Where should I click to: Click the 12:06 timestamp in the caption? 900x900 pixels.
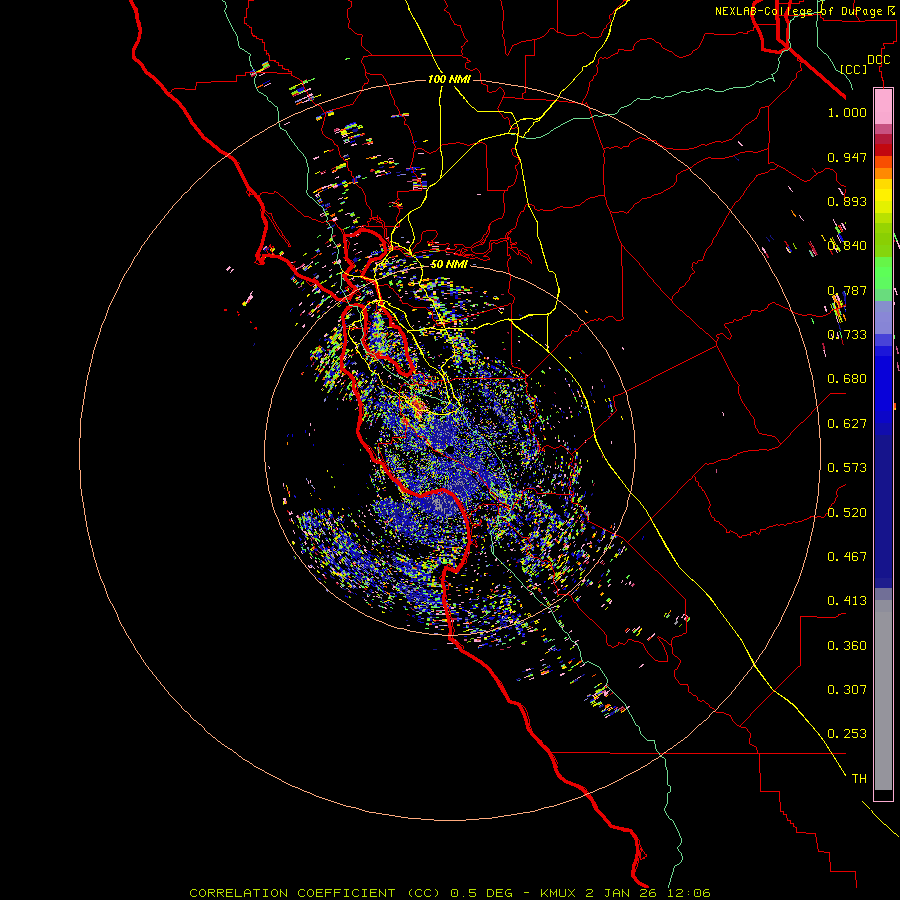coord(690,893)
